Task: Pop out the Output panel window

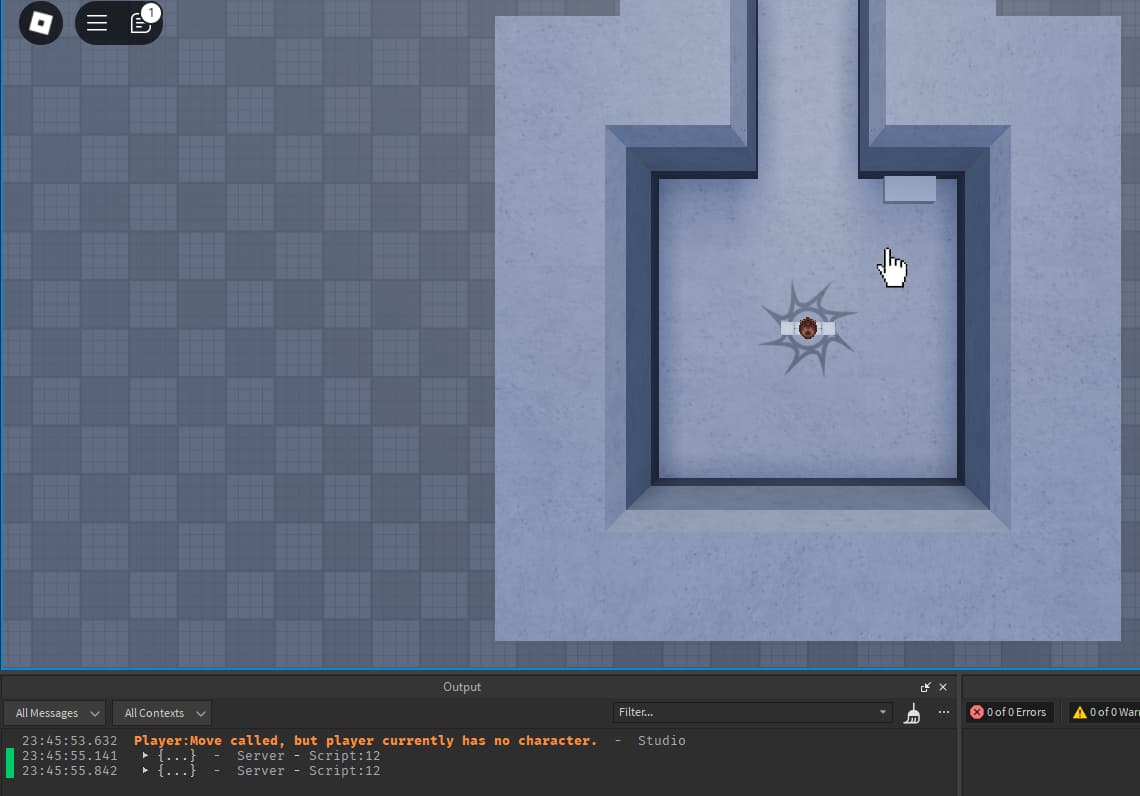Action: coord(925,687)
